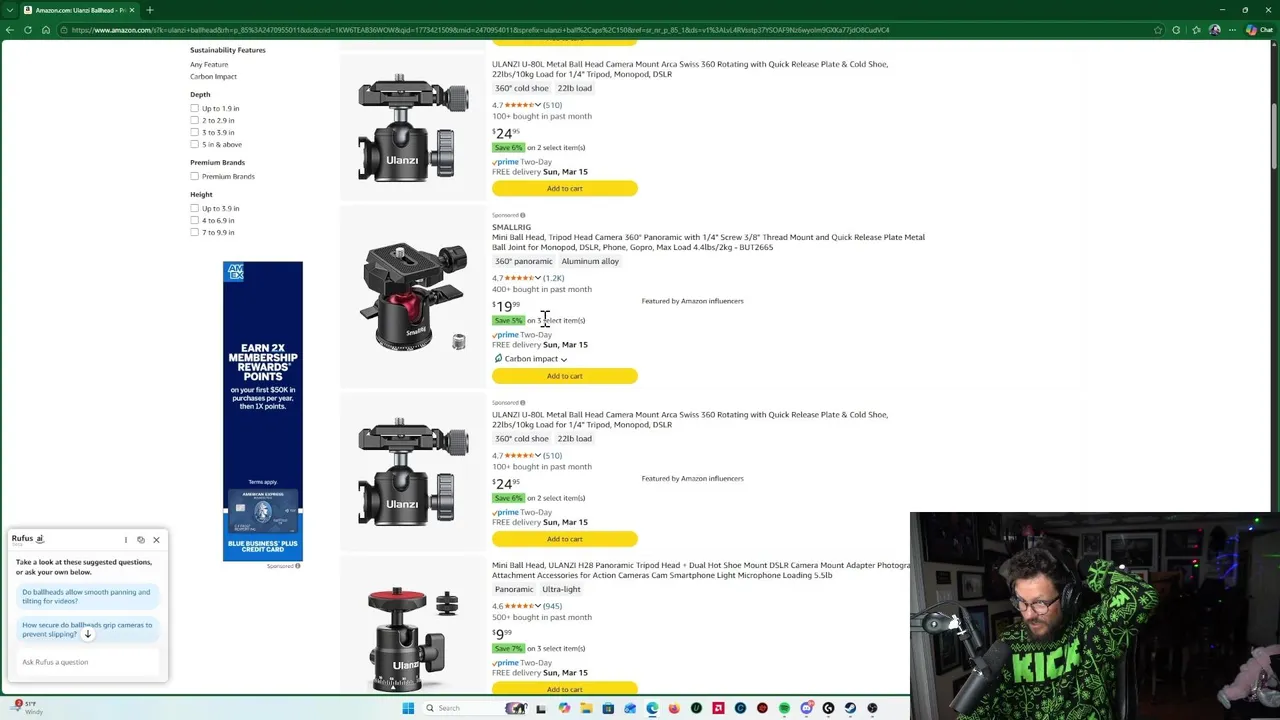Ask Rufus about smooth panning and tilting
Image resolution: width=1280 pixels, height=720 pixels.
click(86, 596)
